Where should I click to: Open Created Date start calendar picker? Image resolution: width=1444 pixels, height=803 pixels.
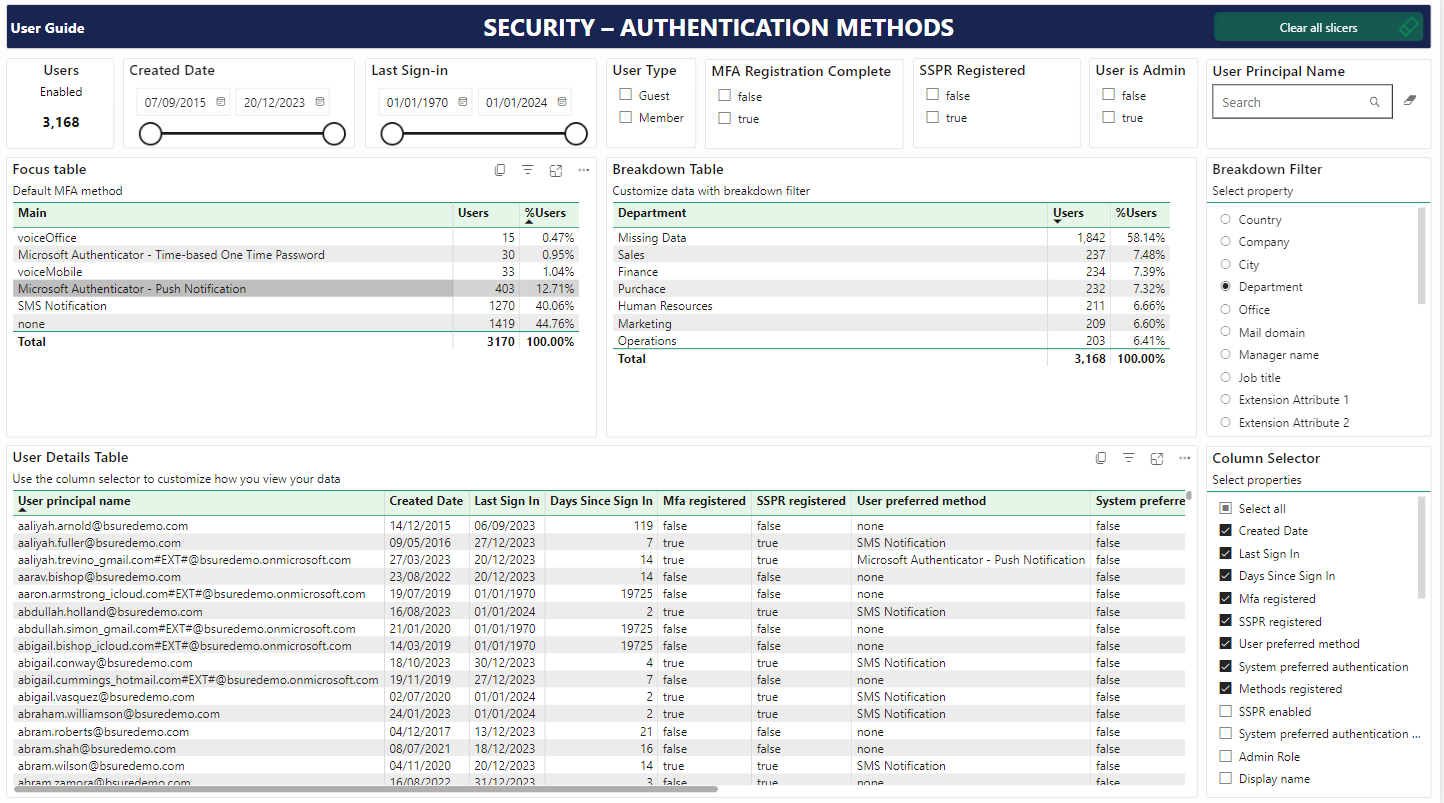click(220, 102)
